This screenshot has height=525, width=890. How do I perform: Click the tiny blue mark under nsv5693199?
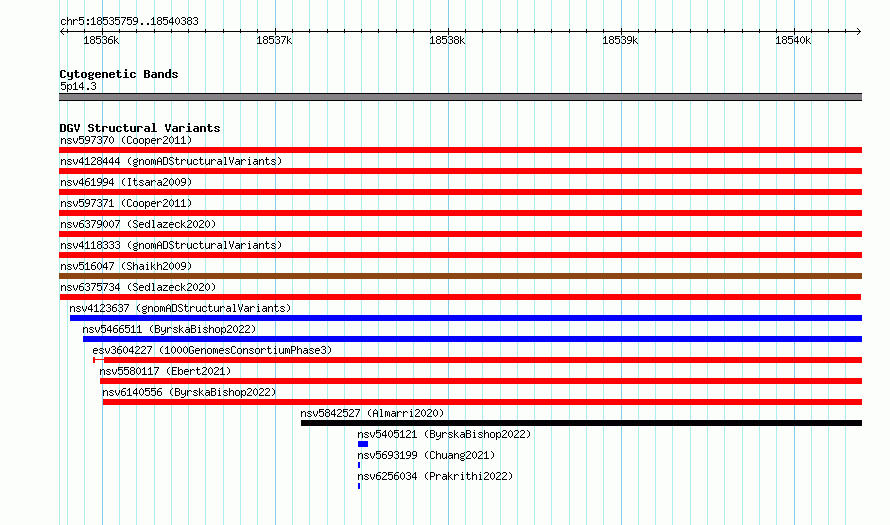tap(359, 465)
